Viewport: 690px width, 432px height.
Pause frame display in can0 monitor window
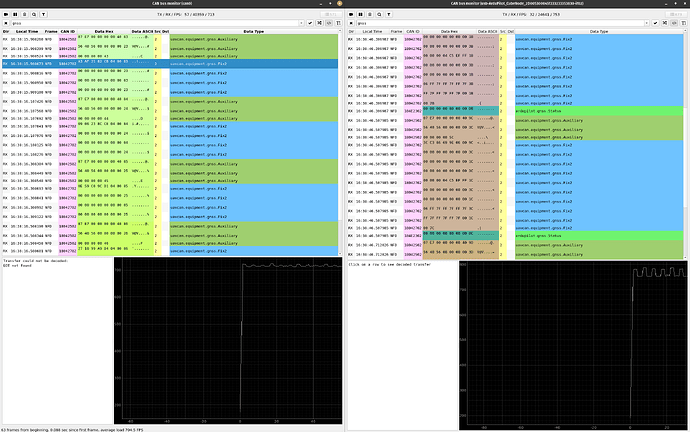pos(15,15)
